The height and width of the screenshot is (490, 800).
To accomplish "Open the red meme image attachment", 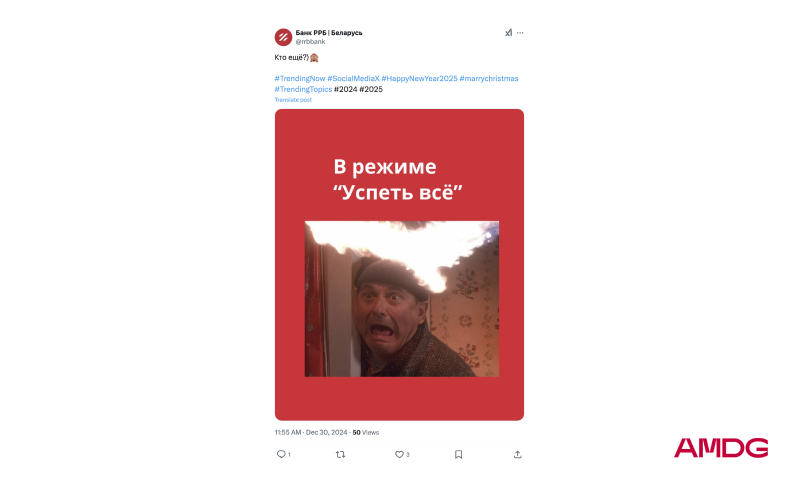I will [399, 265].
